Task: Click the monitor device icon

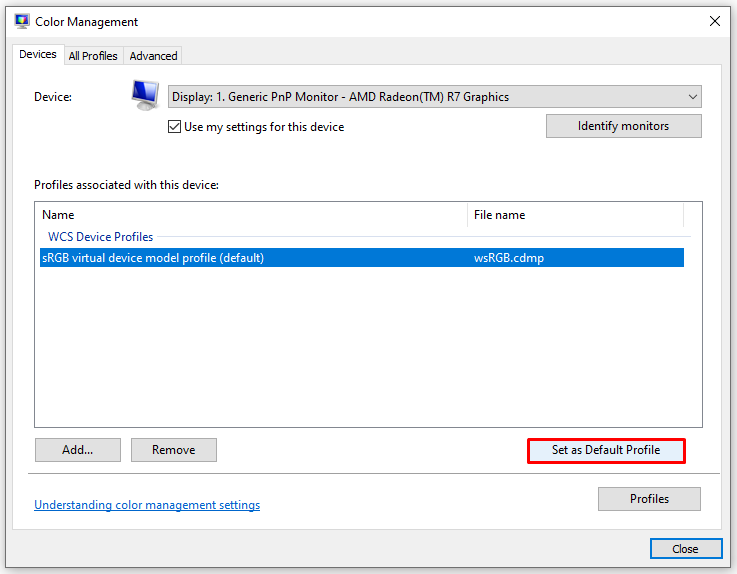Action: tap(145, 95)
